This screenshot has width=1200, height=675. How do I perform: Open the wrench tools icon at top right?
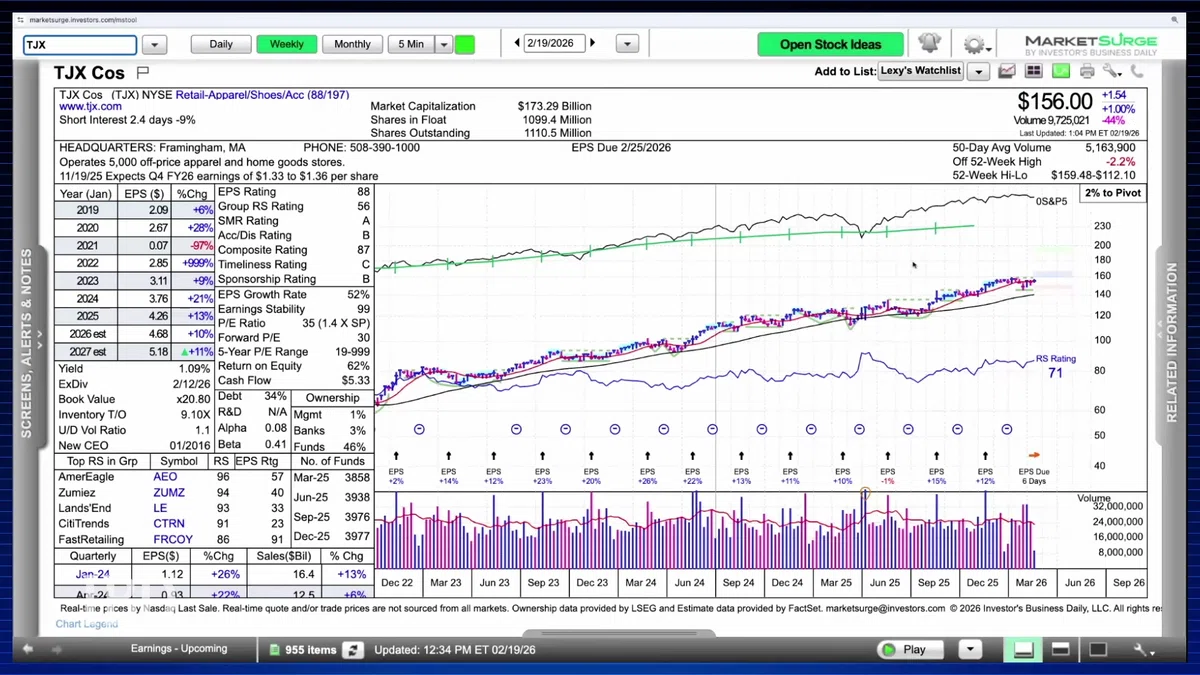click(x=1113, y=71)
